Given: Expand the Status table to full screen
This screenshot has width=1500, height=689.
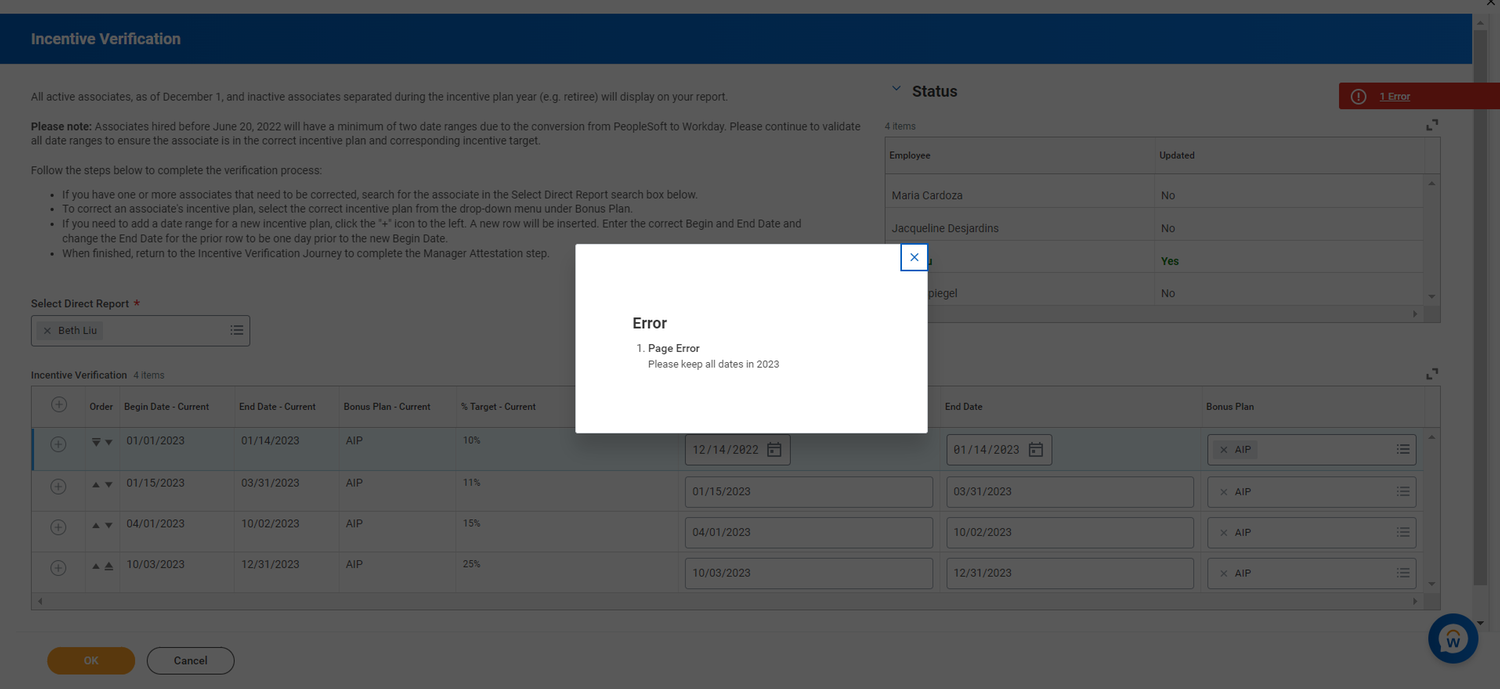Looking at the screenshot, I should pos(1431,124).
